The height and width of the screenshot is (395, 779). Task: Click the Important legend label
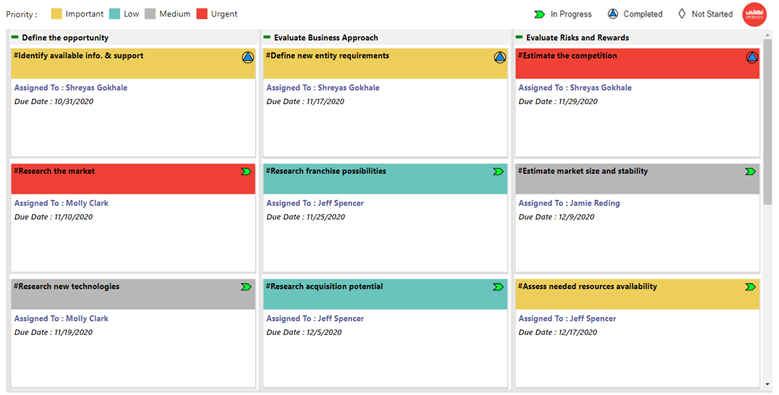pyautogui.click(x=84, y=14)
